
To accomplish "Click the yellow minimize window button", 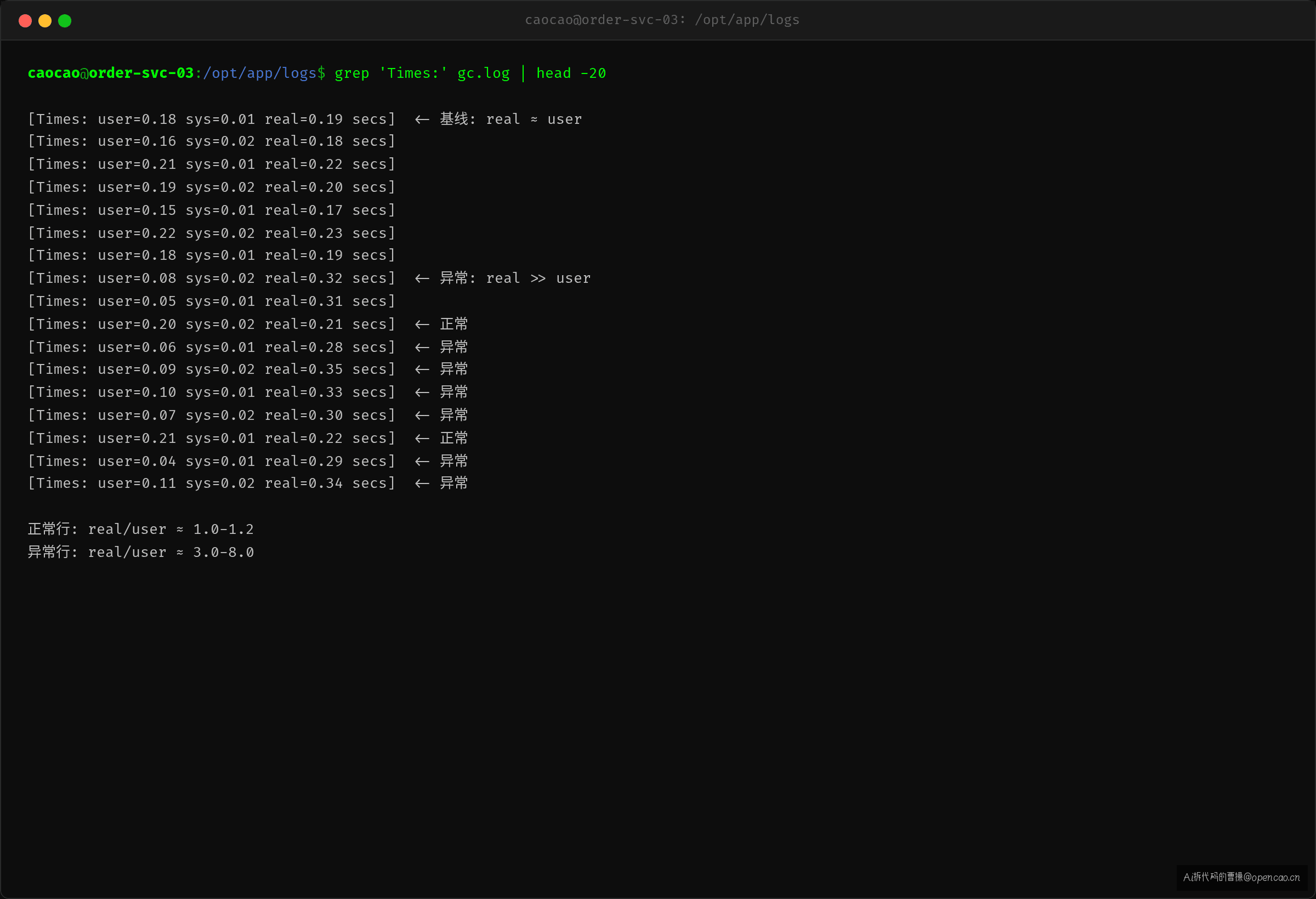I will 45,21.
